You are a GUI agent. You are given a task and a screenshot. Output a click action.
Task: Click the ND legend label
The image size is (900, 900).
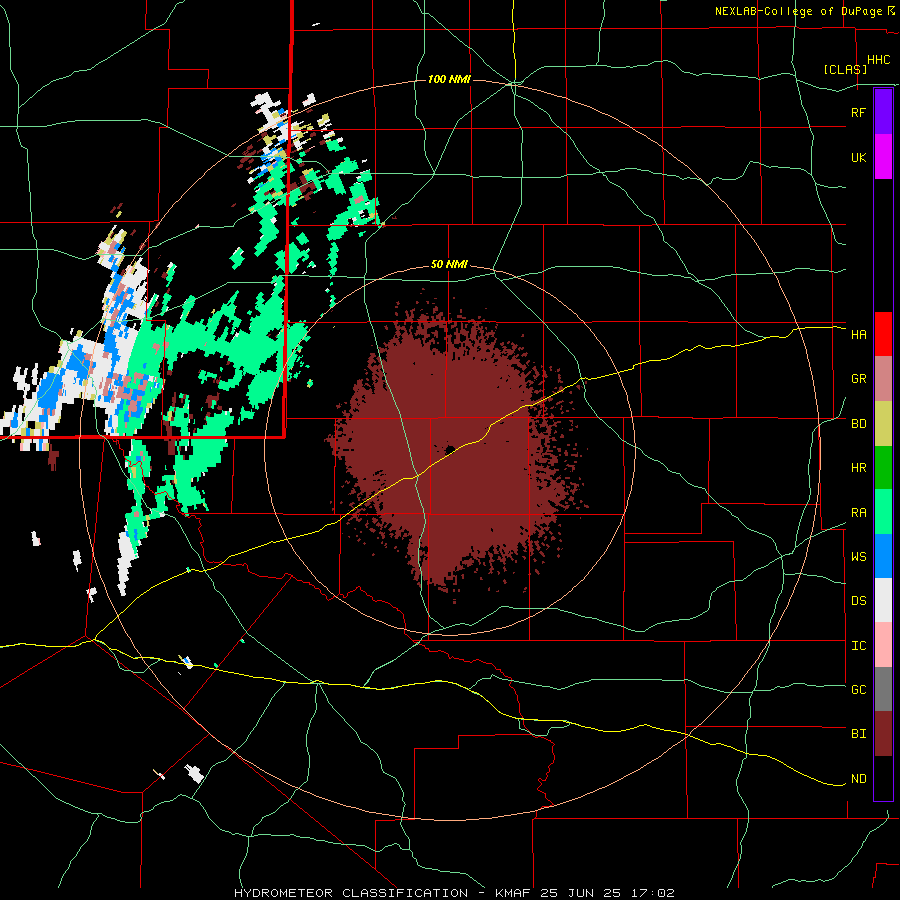click(858, 779)
